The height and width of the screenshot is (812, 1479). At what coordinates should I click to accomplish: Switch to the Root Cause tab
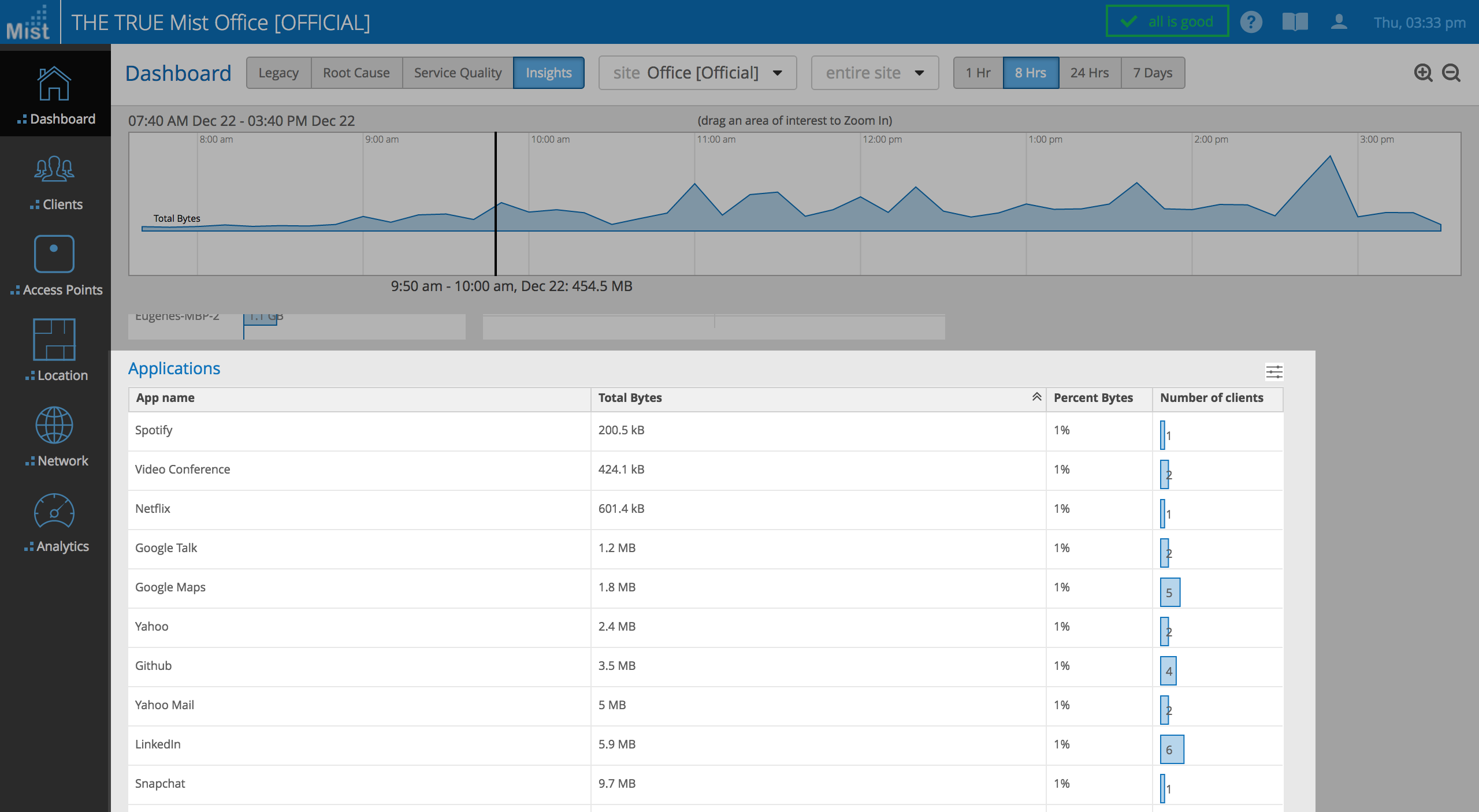coord(356,73)
